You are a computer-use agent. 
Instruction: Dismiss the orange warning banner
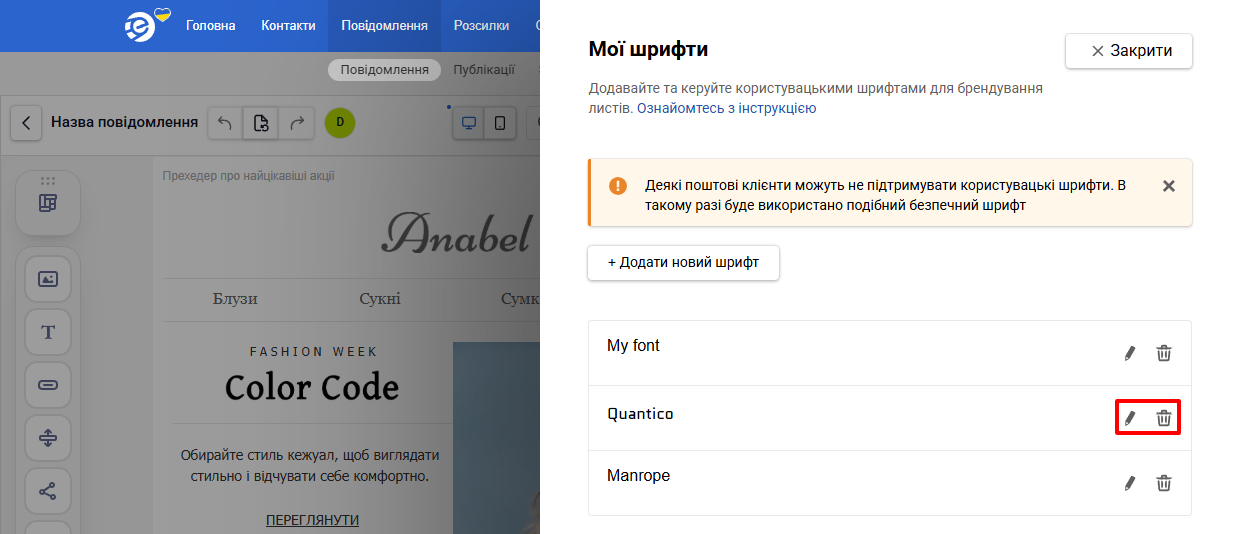coord(1169,186)
